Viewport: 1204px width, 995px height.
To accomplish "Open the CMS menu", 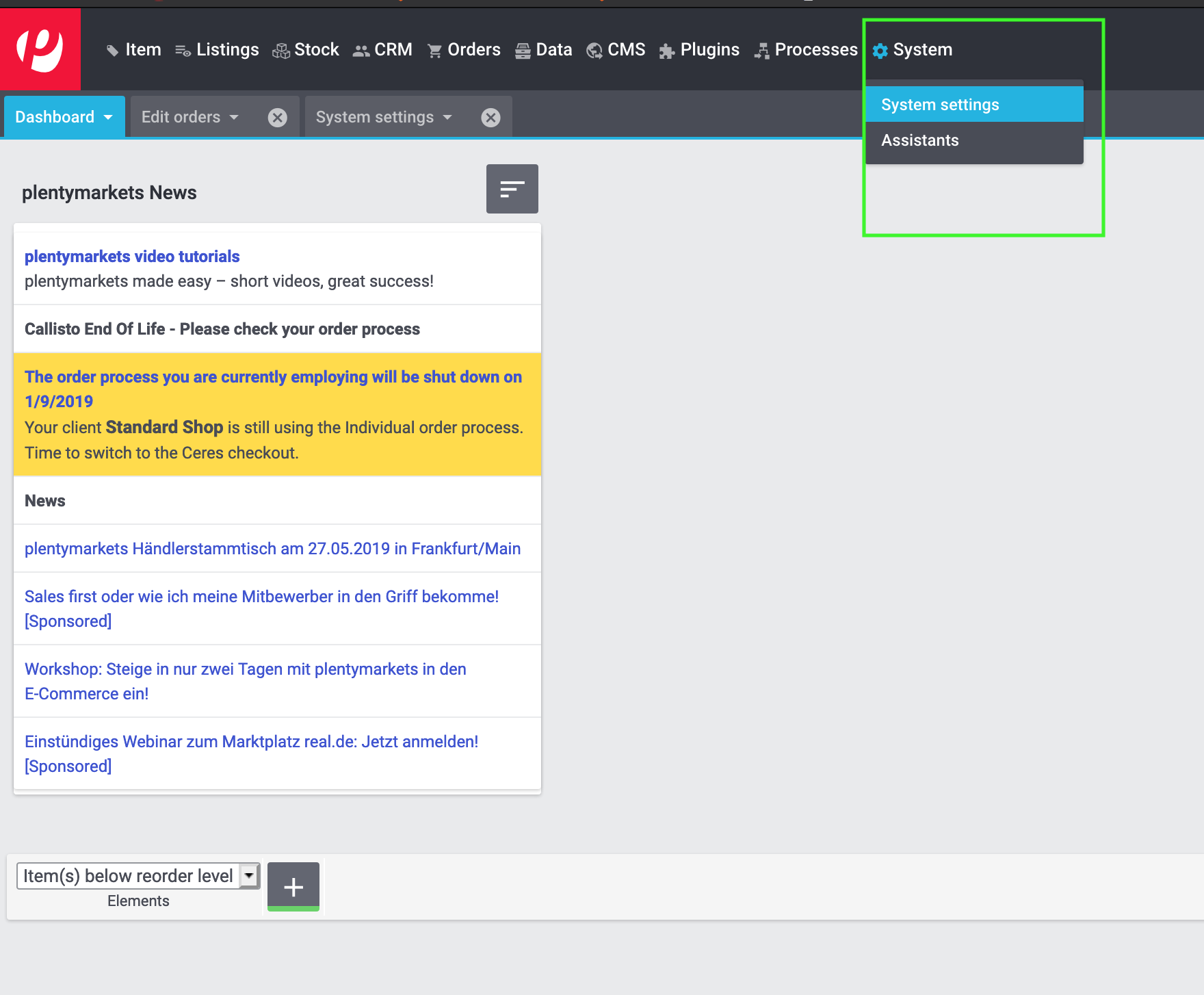I will click(x=627, y=50).
